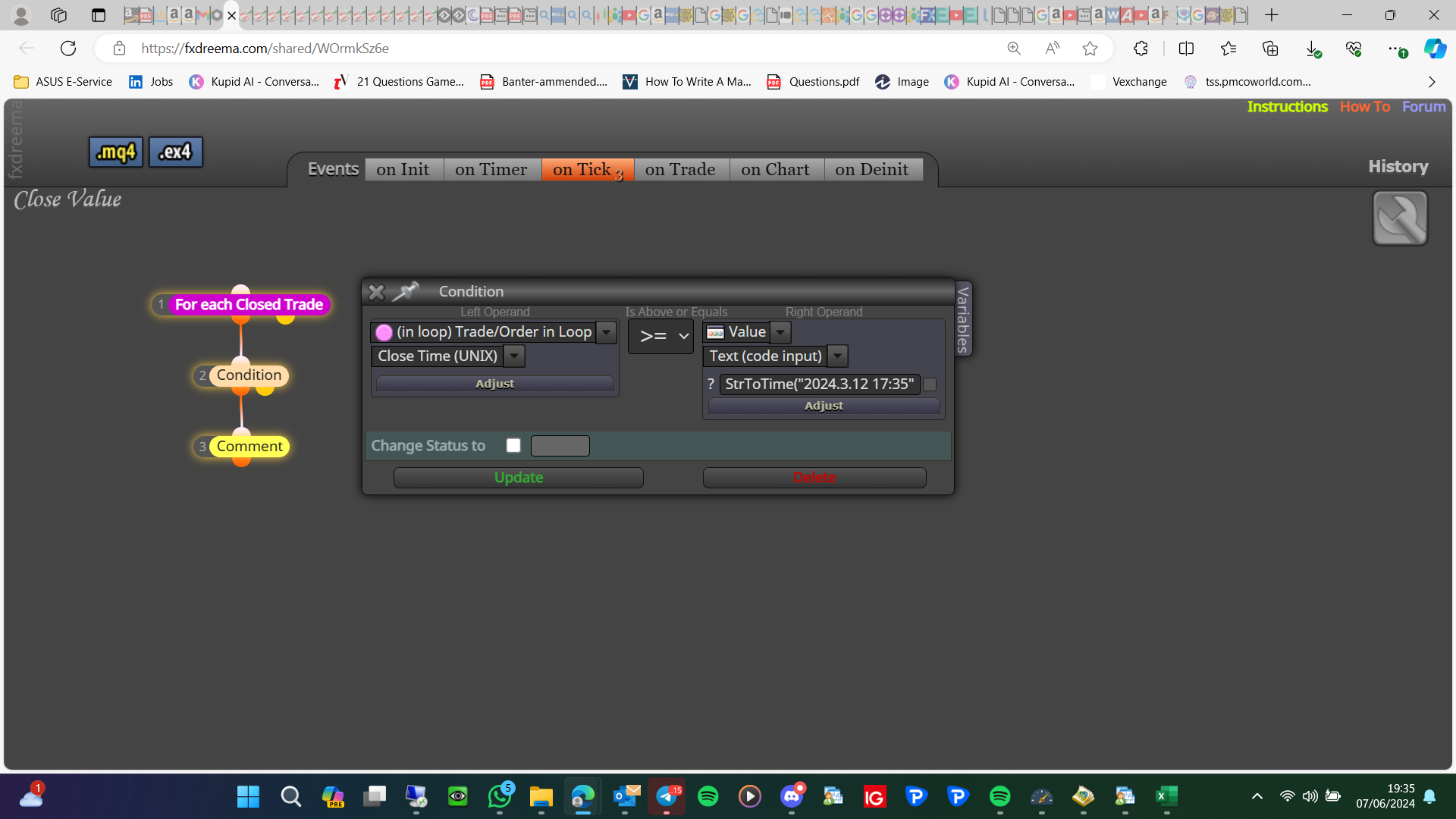Open Excel from the taskbar
Screen dimensions: 1456x819
(1166, 796)
